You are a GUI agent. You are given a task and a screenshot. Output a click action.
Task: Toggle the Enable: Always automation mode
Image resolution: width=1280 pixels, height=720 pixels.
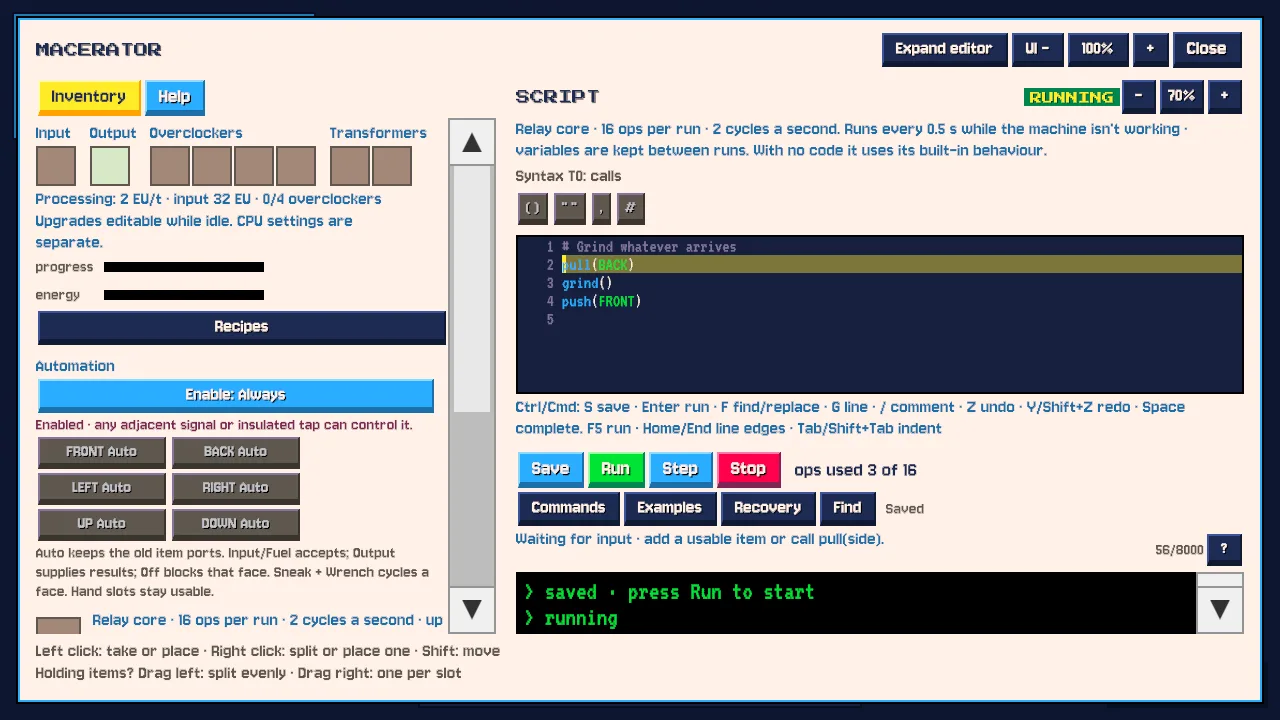point(236,395)
